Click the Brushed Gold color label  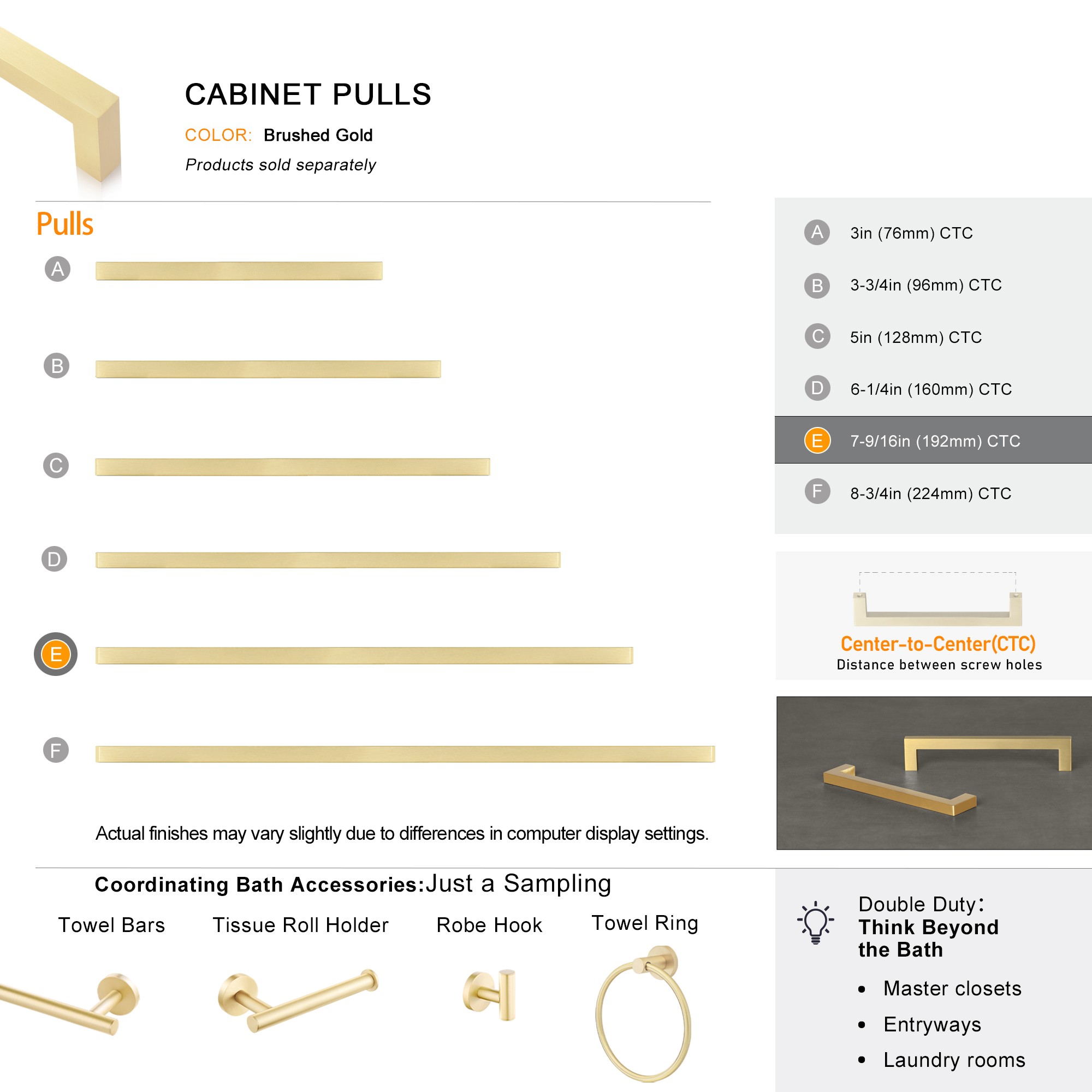318,135
